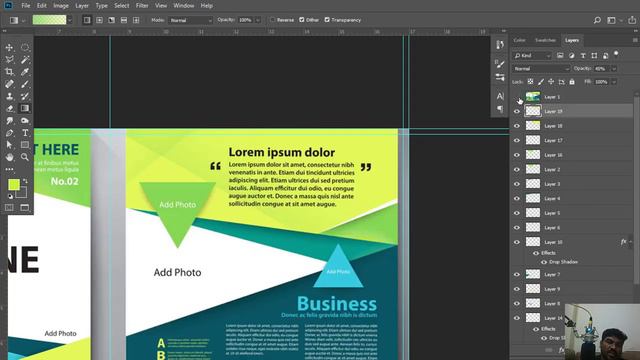Select the Move tool

9,47
